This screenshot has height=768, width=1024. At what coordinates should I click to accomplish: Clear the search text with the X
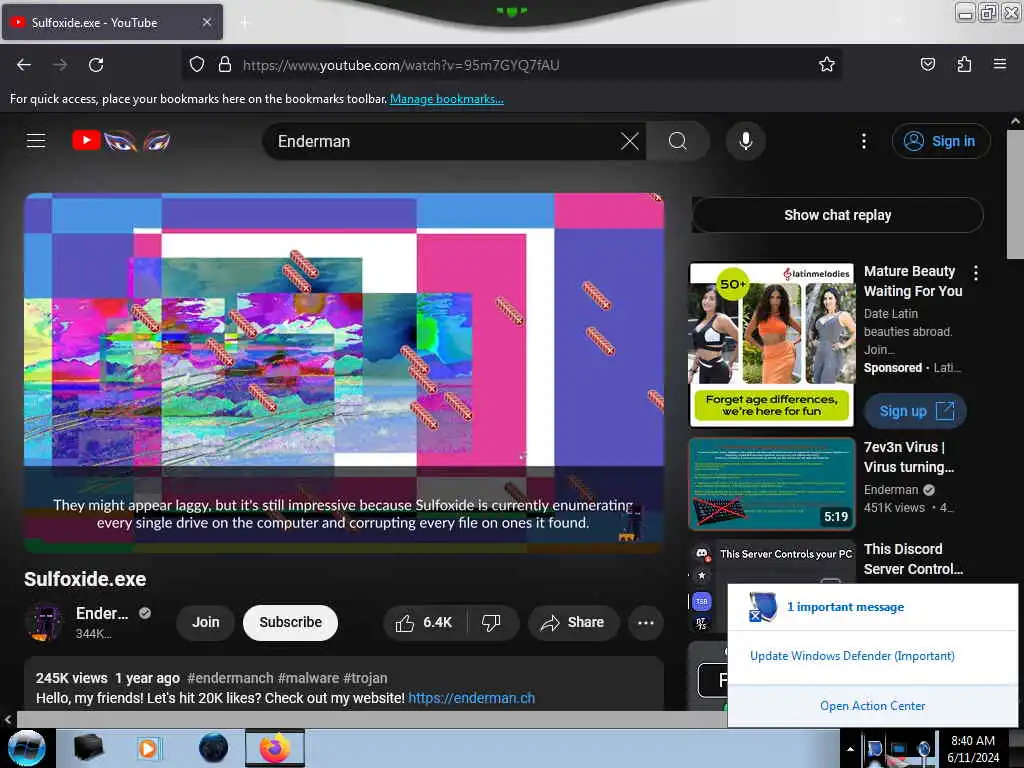(x=630, y=141)
